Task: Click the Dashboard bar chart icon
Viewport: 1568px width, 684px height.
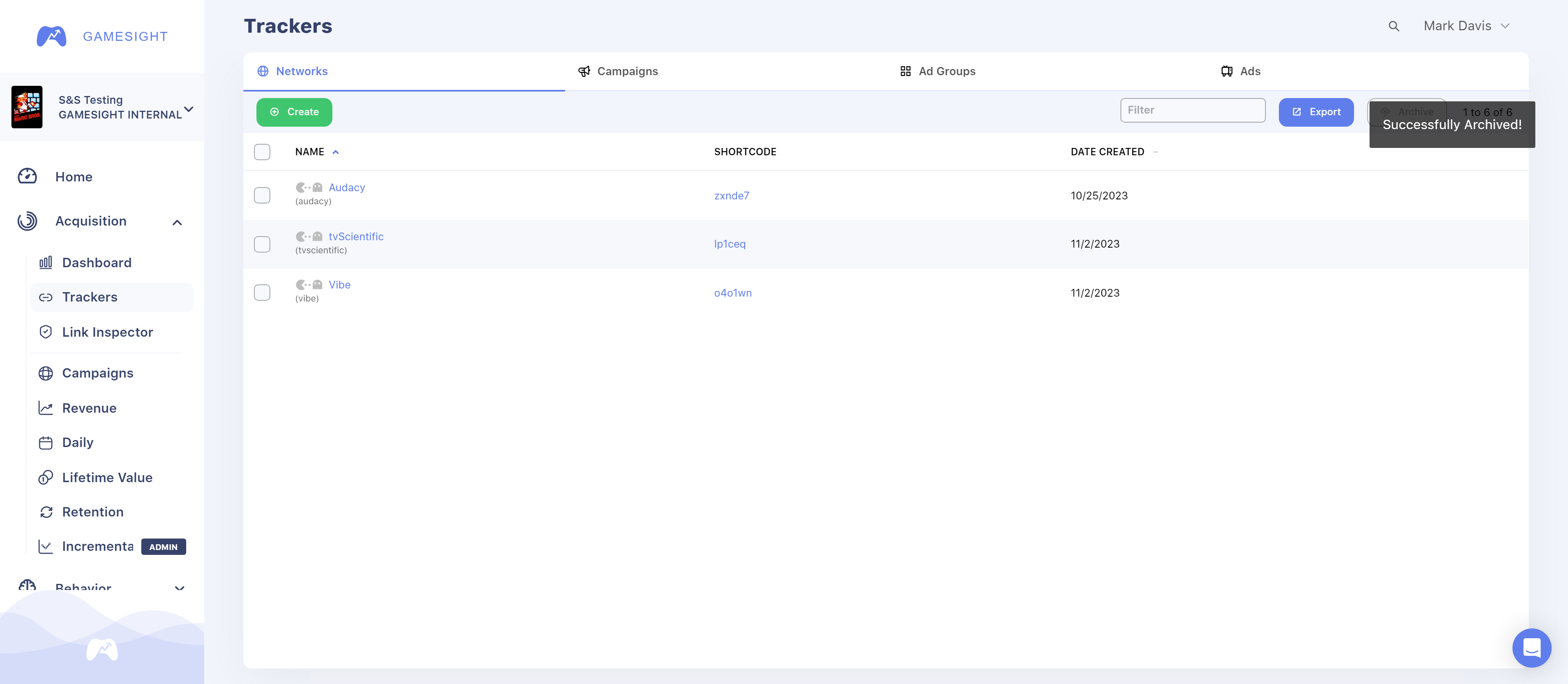Action: tap(46, 262)
